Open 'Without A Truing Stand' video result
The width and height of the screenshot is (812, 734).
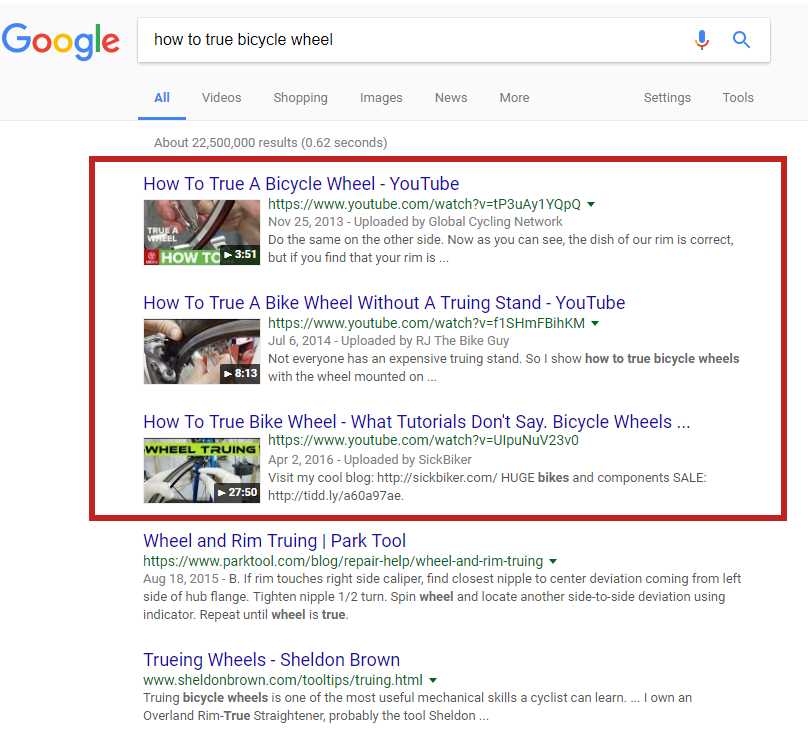(384, 303)
